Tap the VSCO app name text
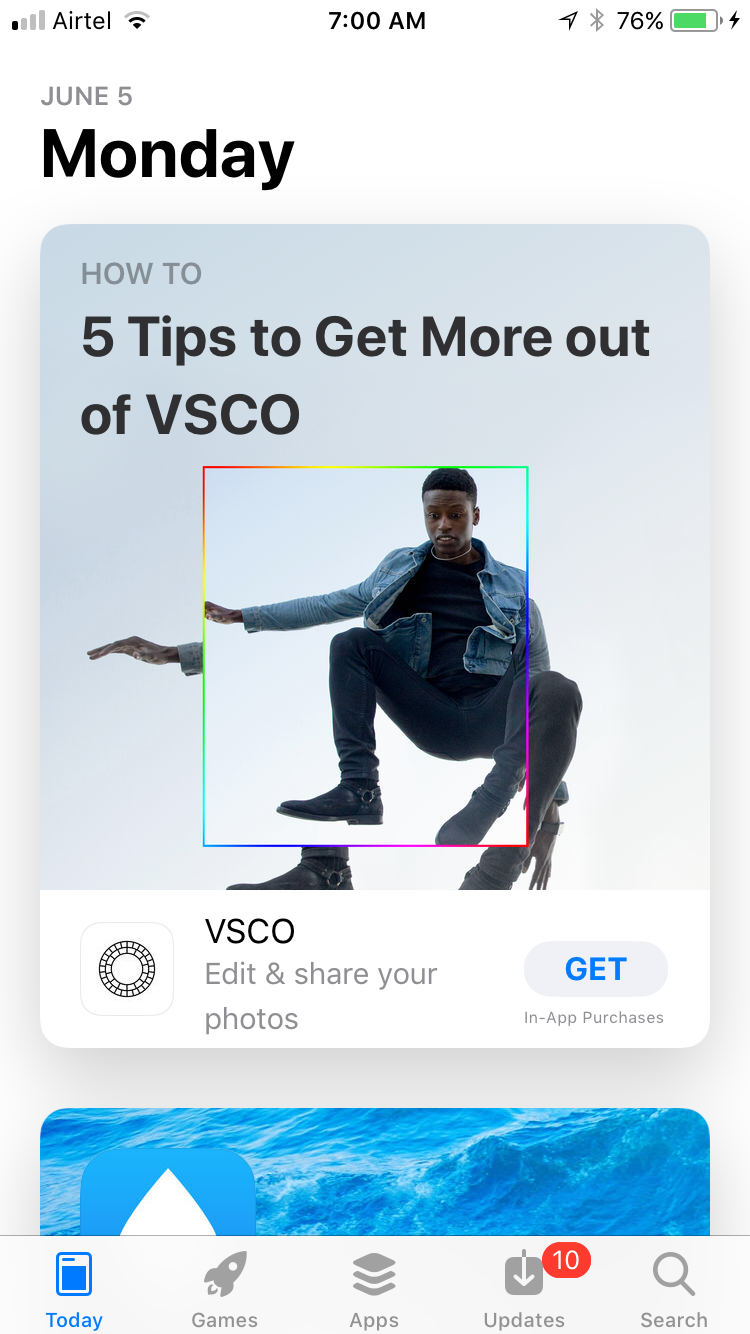The width and height of the screenshot is (750, 1334). point(250,932)
